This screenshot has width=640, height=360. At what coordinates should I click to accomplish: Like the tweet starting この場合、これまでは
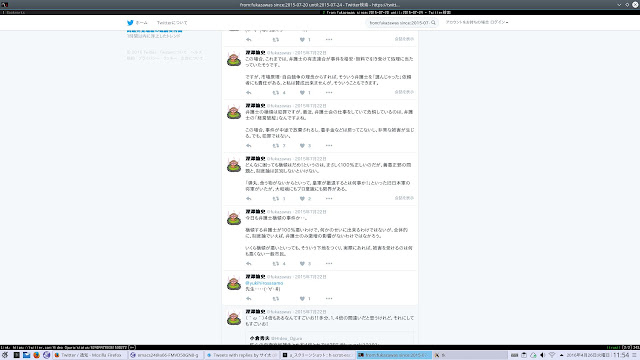click(302, 93)
